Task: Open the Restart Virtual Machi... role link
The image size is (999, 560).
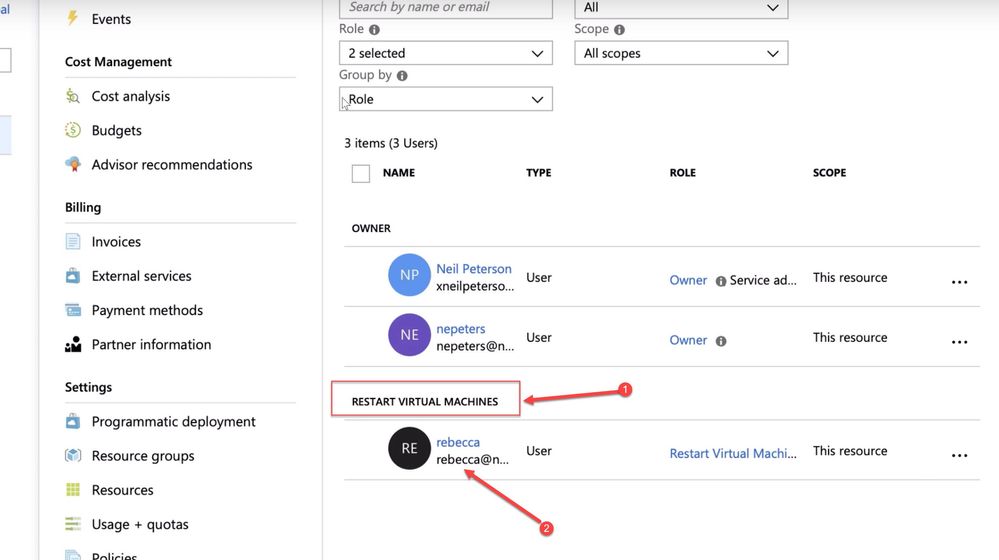Action: 733,454
